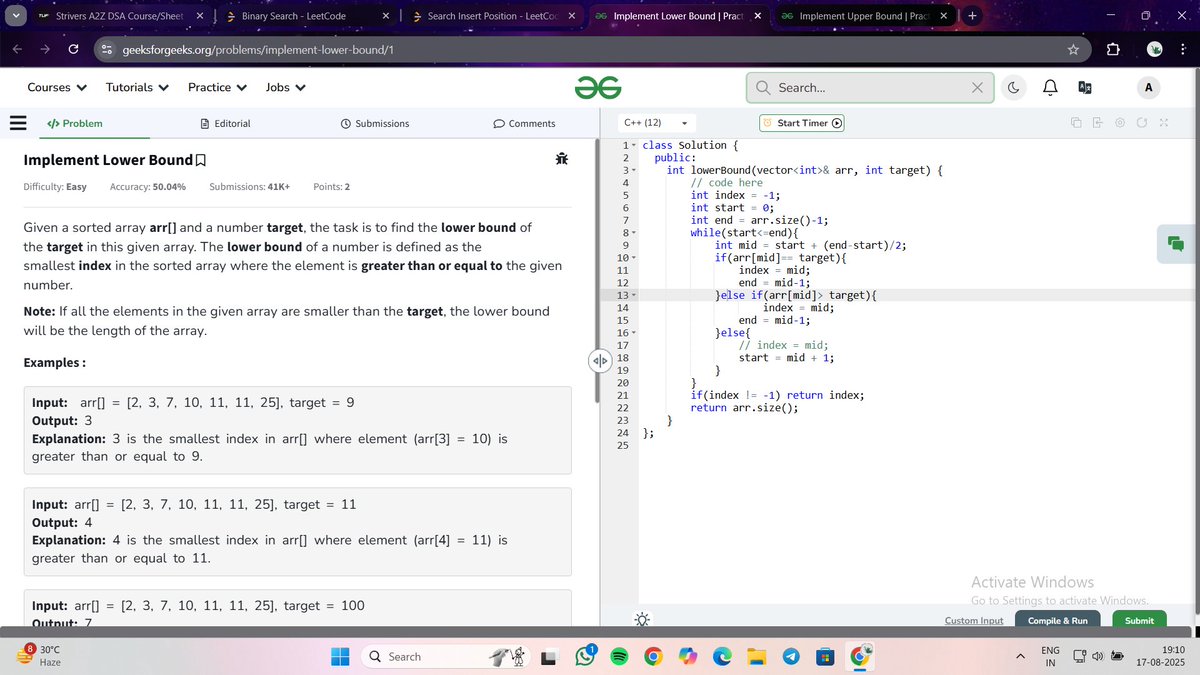
Task: Open the Chrome three-dot menu
Action: click(x=1182, y=50)
